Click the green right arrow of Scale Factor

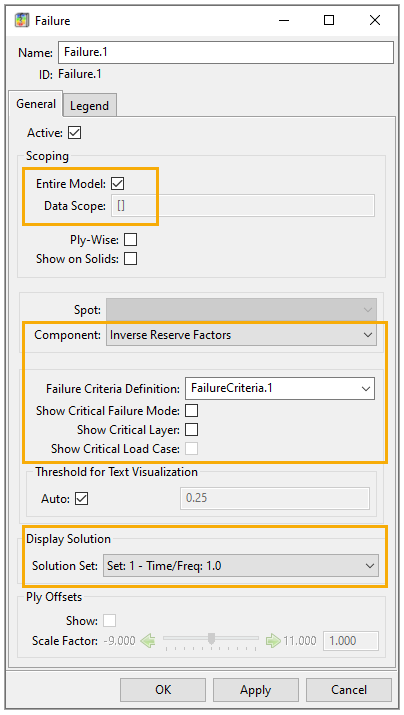point(273,641)
